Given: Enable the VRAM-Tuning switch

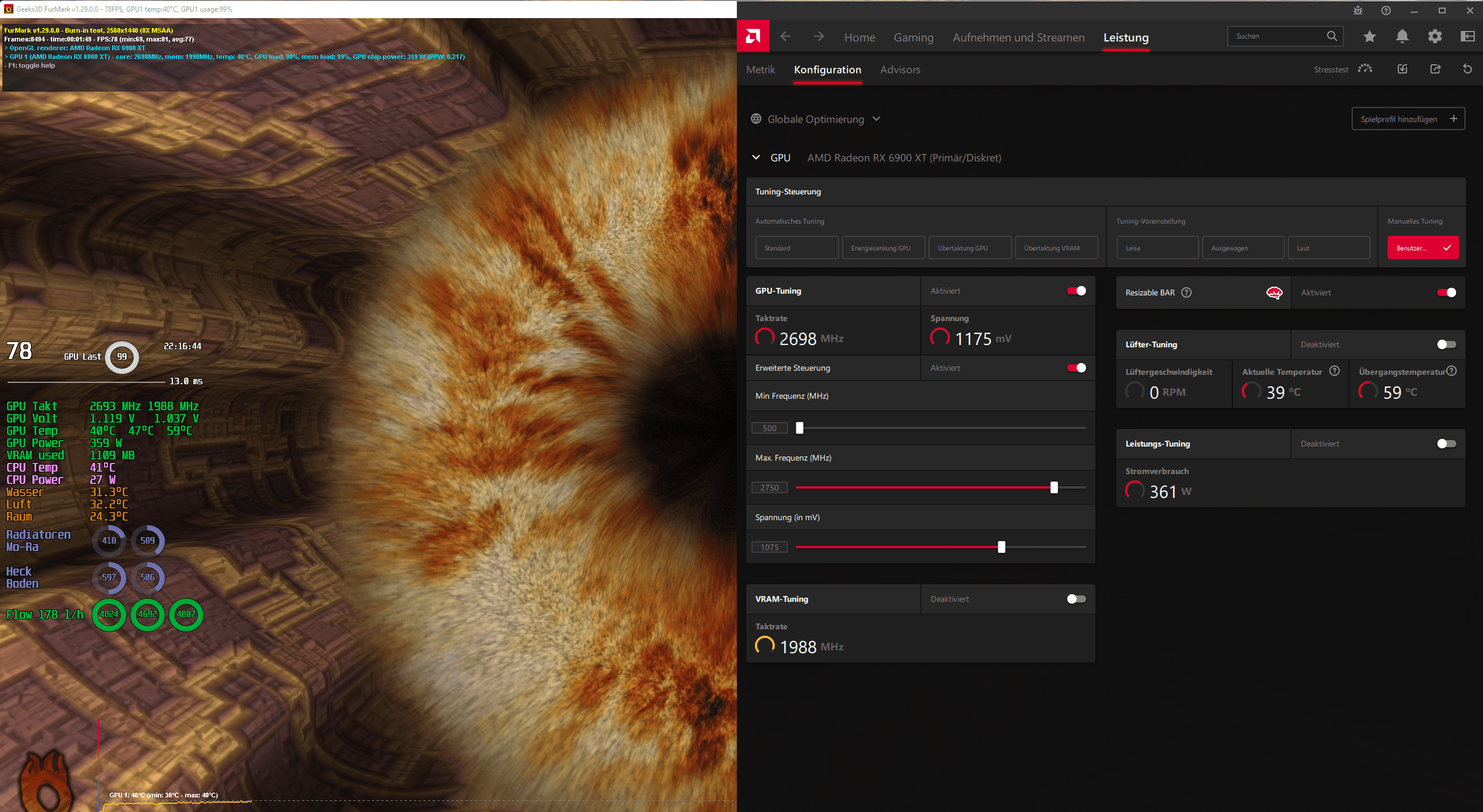Looking at the screenshot, I should click(1076, 599).
